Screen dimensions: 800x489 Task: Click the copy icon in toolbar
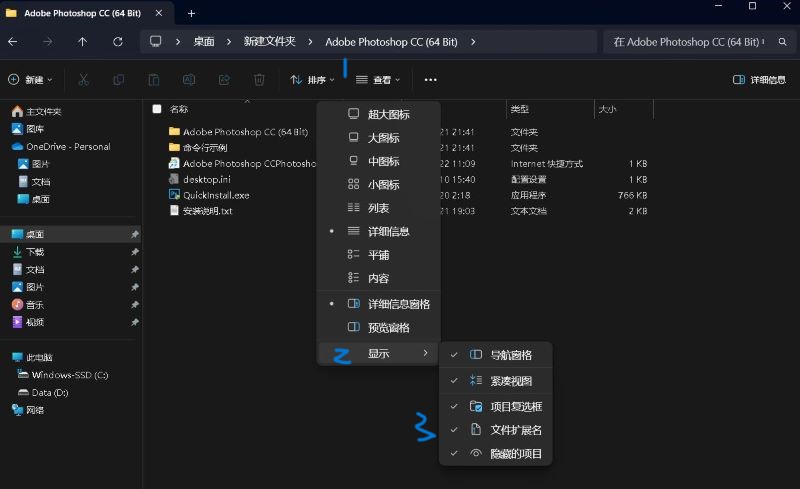point(119,80)
